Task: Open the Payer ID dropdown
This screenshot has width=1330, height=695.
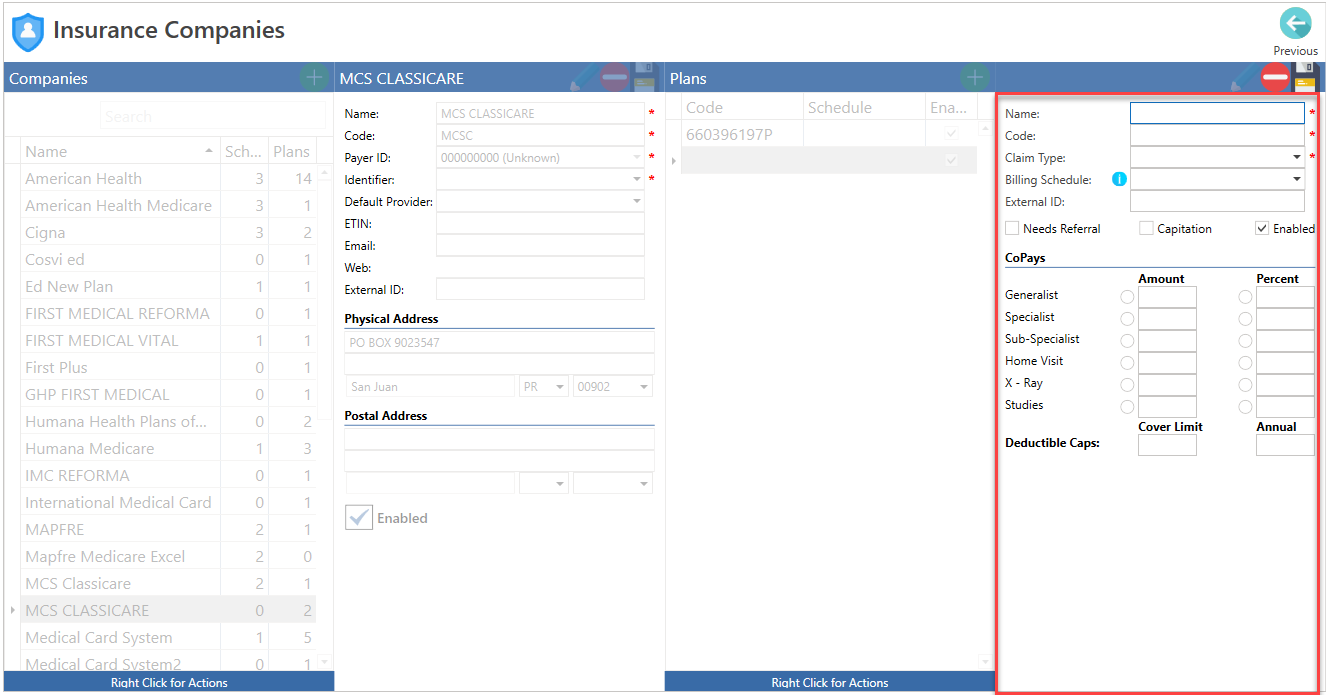Action: click(637, 158)
